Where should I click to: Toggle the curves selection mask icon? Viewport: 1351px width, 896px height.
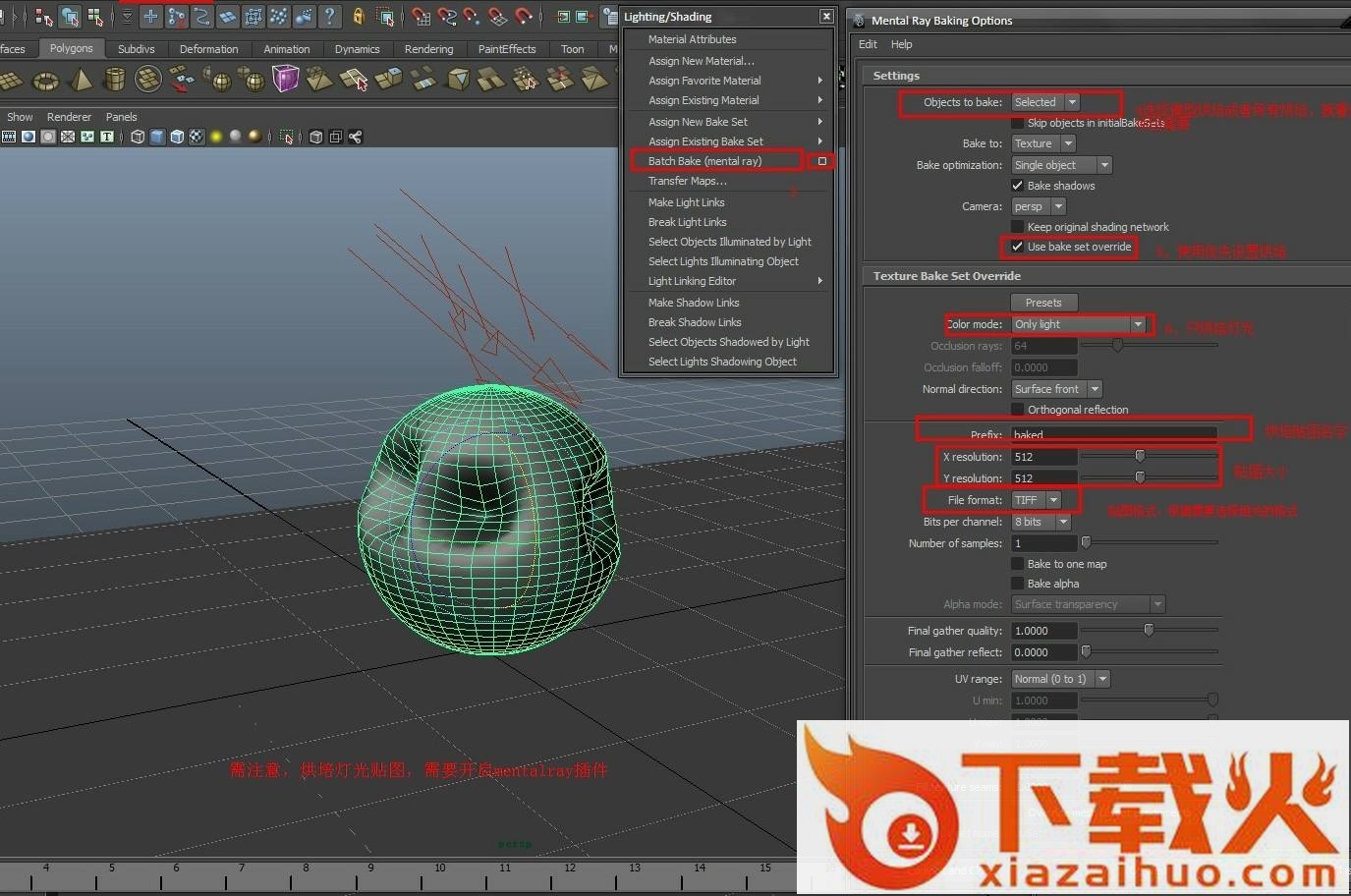(x=201, y=16)
